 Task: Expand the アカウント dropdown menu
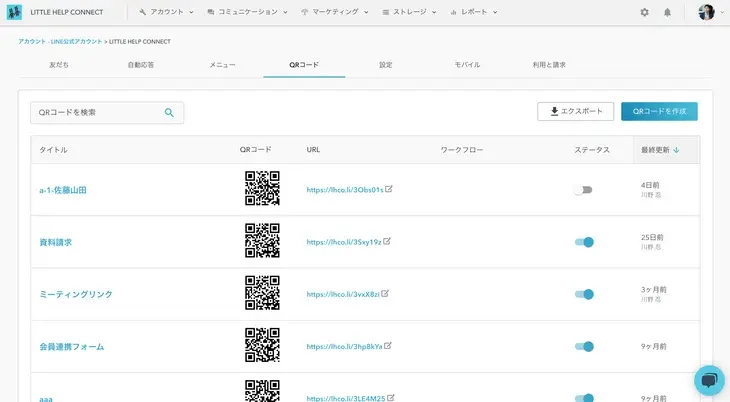165,12
